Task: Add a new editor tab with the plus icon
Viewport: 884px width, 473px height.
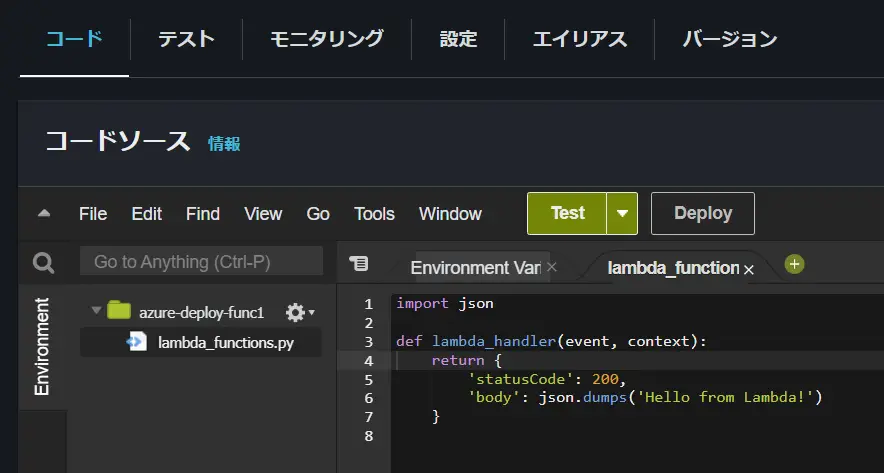Action: [794, 264]
